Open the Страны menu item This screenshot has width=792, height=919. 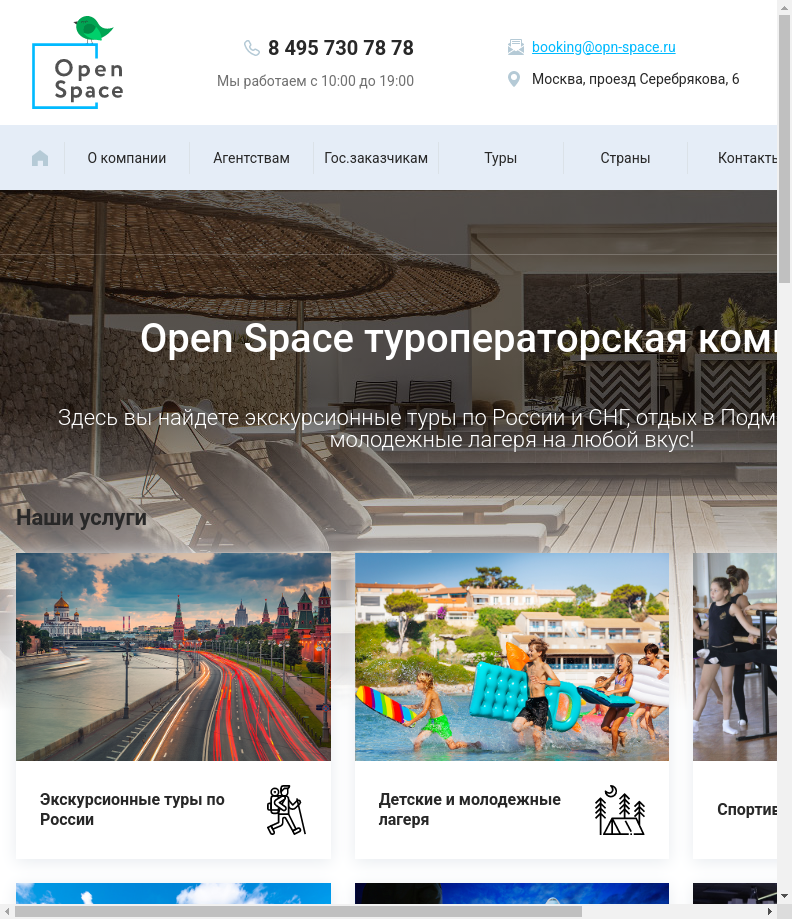[625, 158]
